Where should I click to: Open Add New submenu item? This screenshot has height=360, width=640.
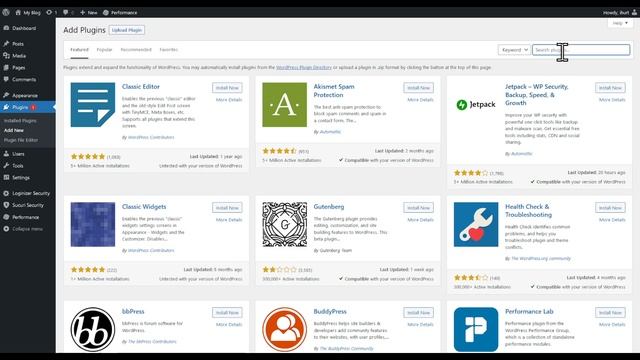point(14,130)
